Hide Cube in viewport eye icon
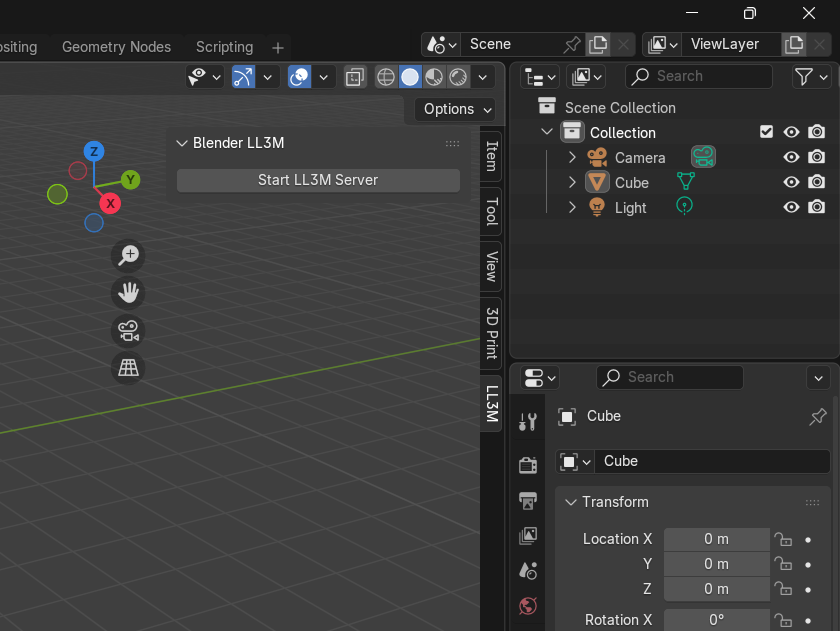This screenshot has height=631, width=840. [791, 182]
